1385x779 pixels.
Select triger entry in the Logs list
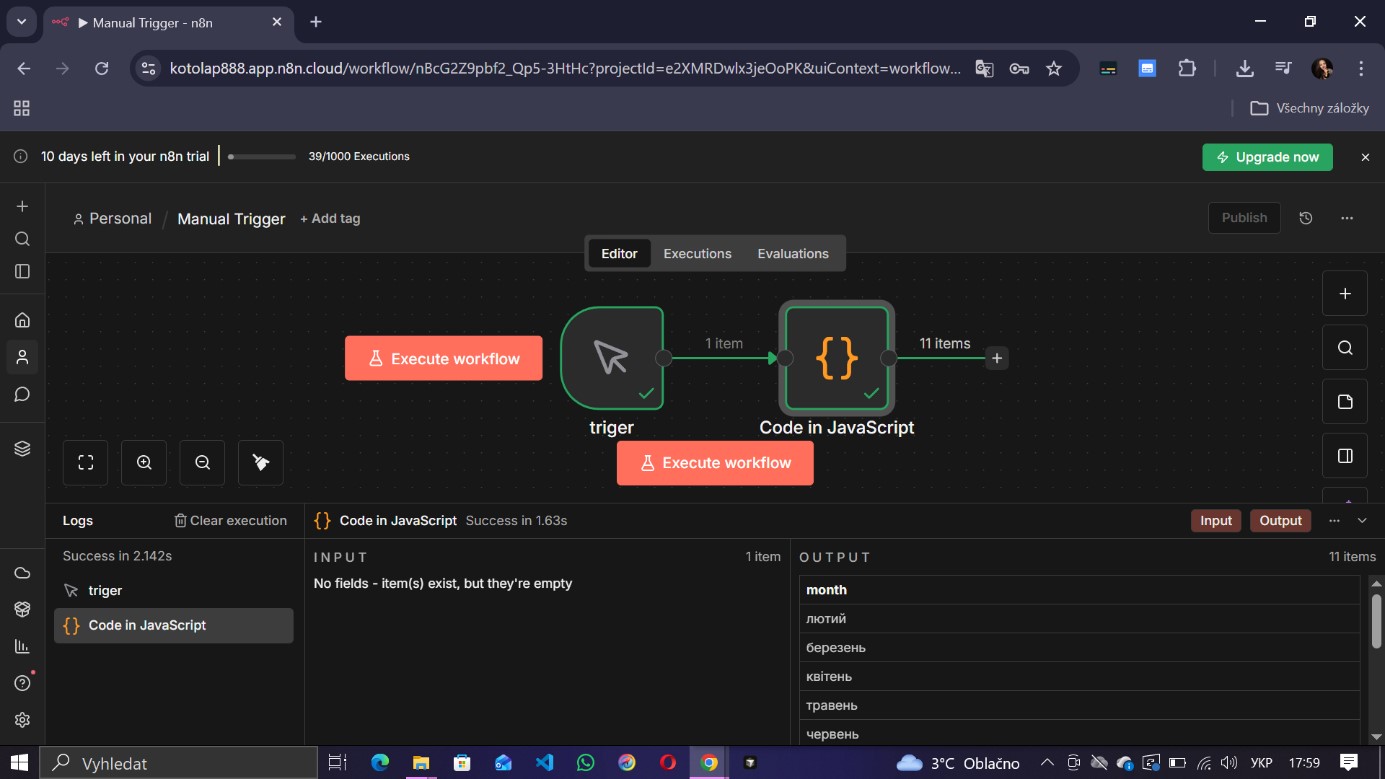pyautogui.click(x=173, y=590)
